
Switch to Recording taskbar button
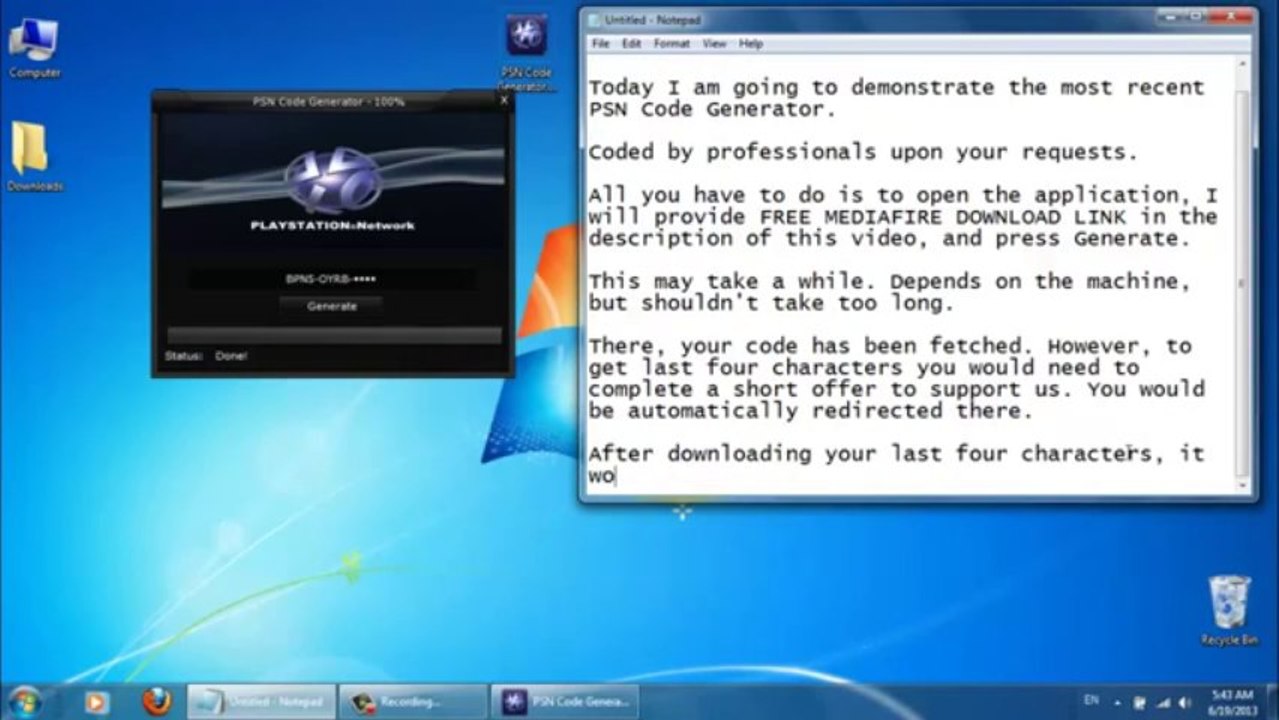414,702
